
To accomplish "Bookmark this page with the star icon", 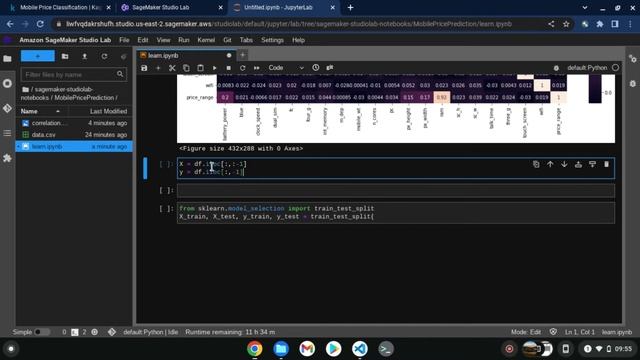I will (x=566, y=24).
